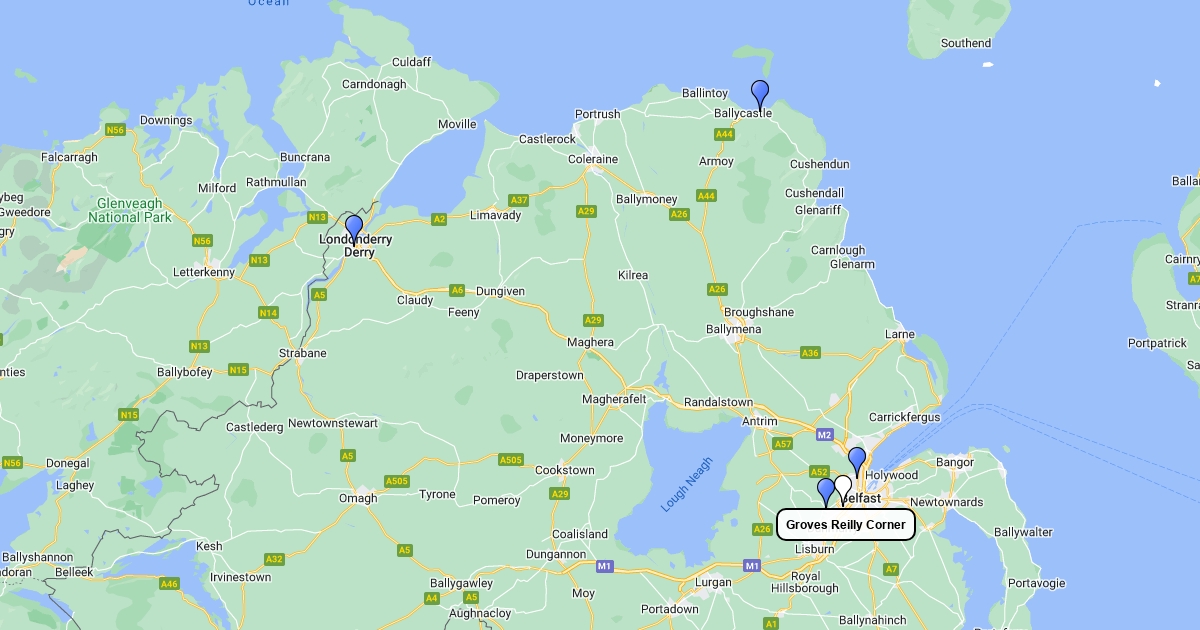
Task: Click the Glenveagh National Park label
Action: click(129, 210)
